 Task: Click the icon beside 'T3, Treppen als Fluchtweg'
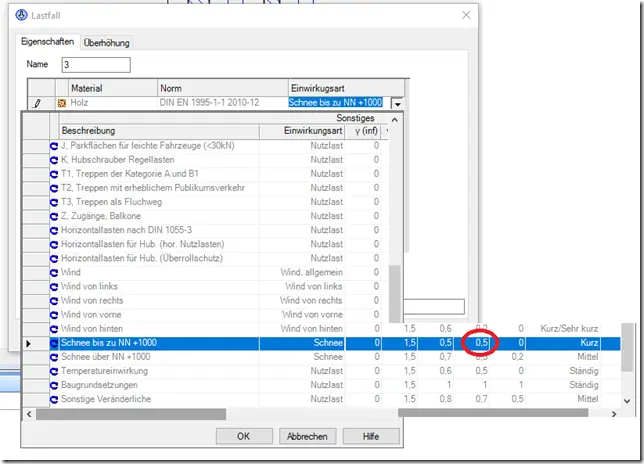point(54,202)
